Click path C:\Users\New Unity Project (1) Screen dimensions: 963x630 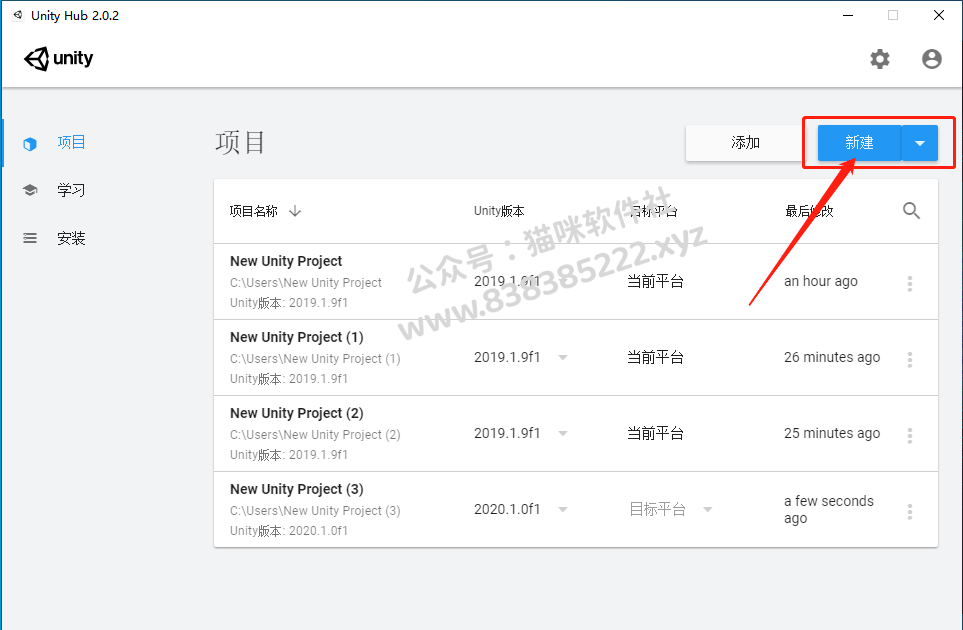(x=315, y=359)
